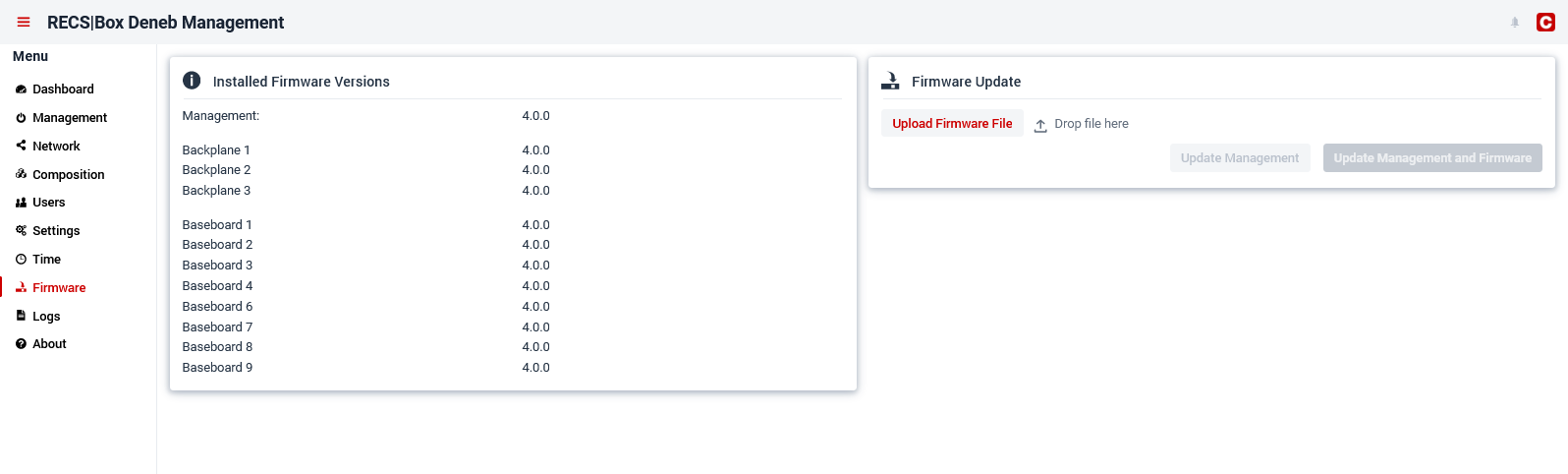Open the Firmware menu item
This screenshot has height=474, width=1568.
click(x=59, y=288)
